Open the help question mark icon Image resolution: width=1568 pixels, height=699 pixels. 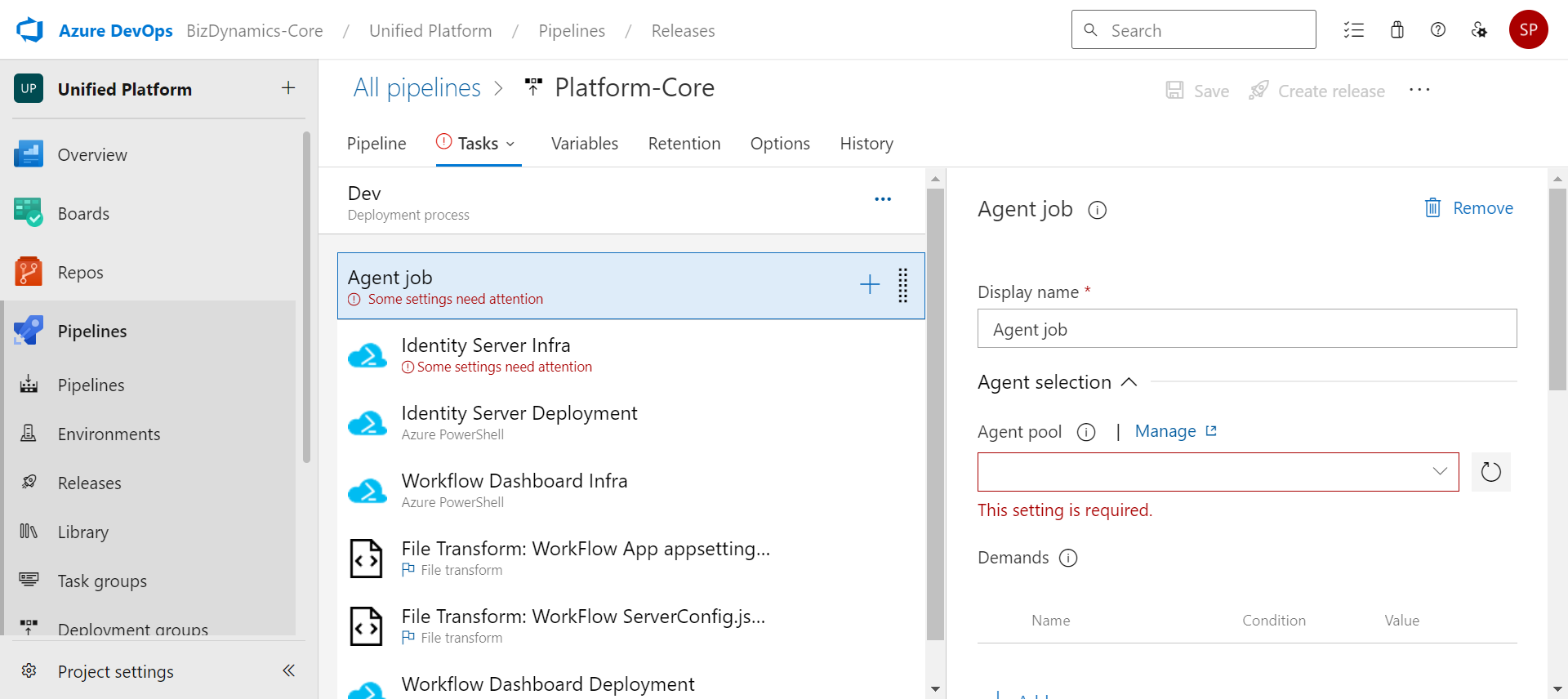click(1438, 30)
